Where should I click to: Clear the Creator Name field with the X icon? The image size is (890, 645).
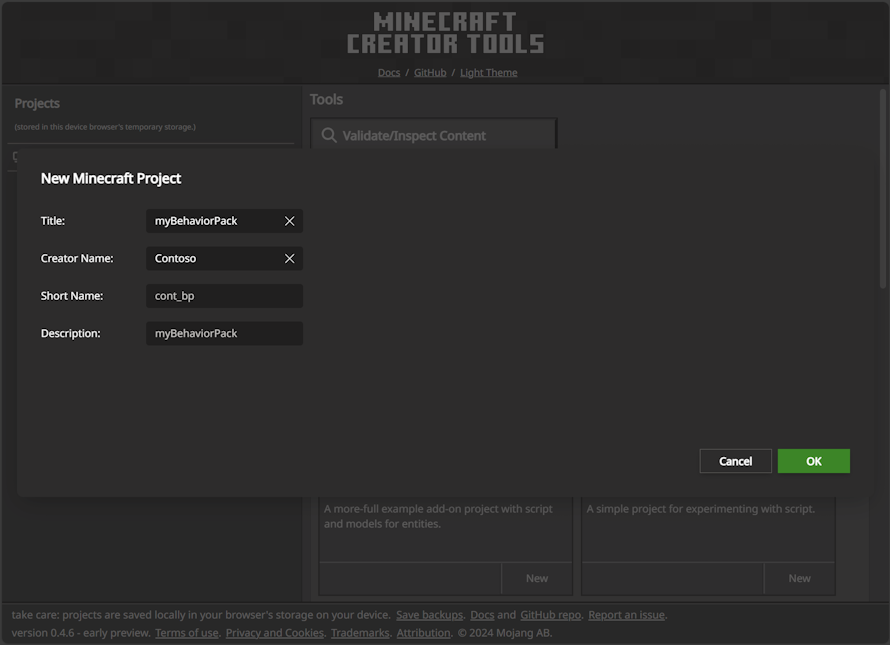tap(289, 258)
